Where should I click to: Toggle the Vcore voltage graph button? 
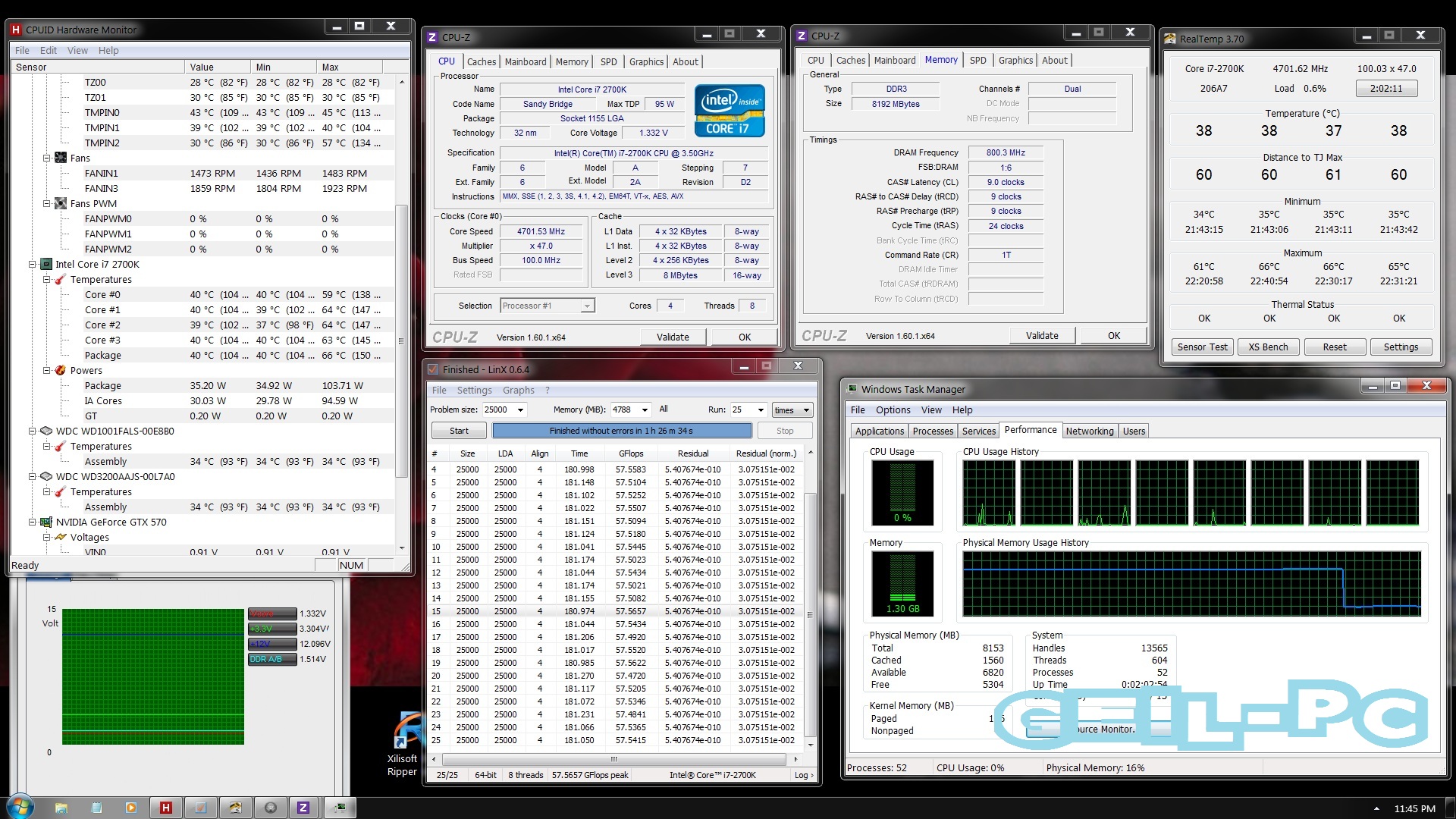tap(272, 613)
